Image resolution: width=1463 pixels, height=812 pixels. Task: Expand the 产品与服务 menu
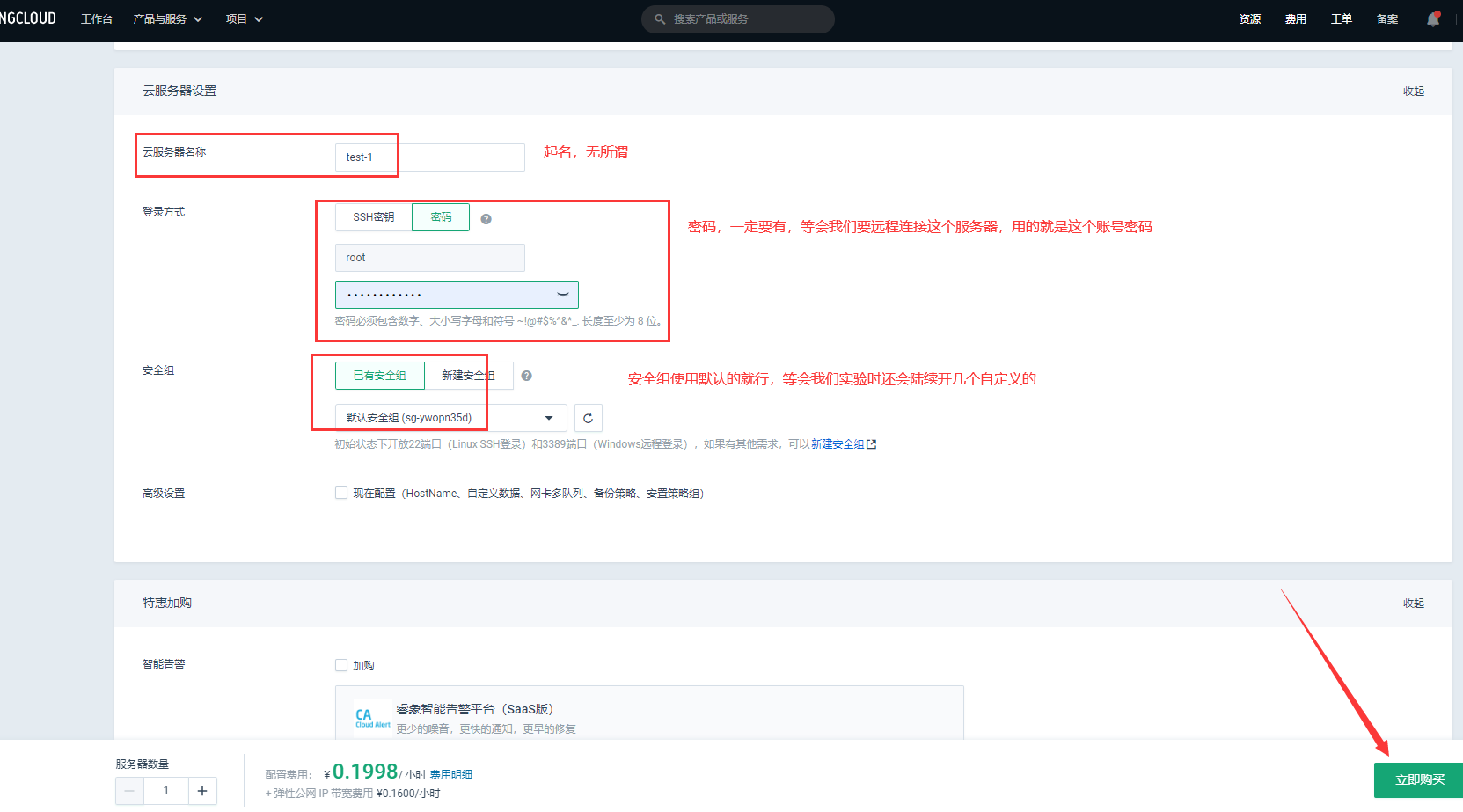click(167, 19)
